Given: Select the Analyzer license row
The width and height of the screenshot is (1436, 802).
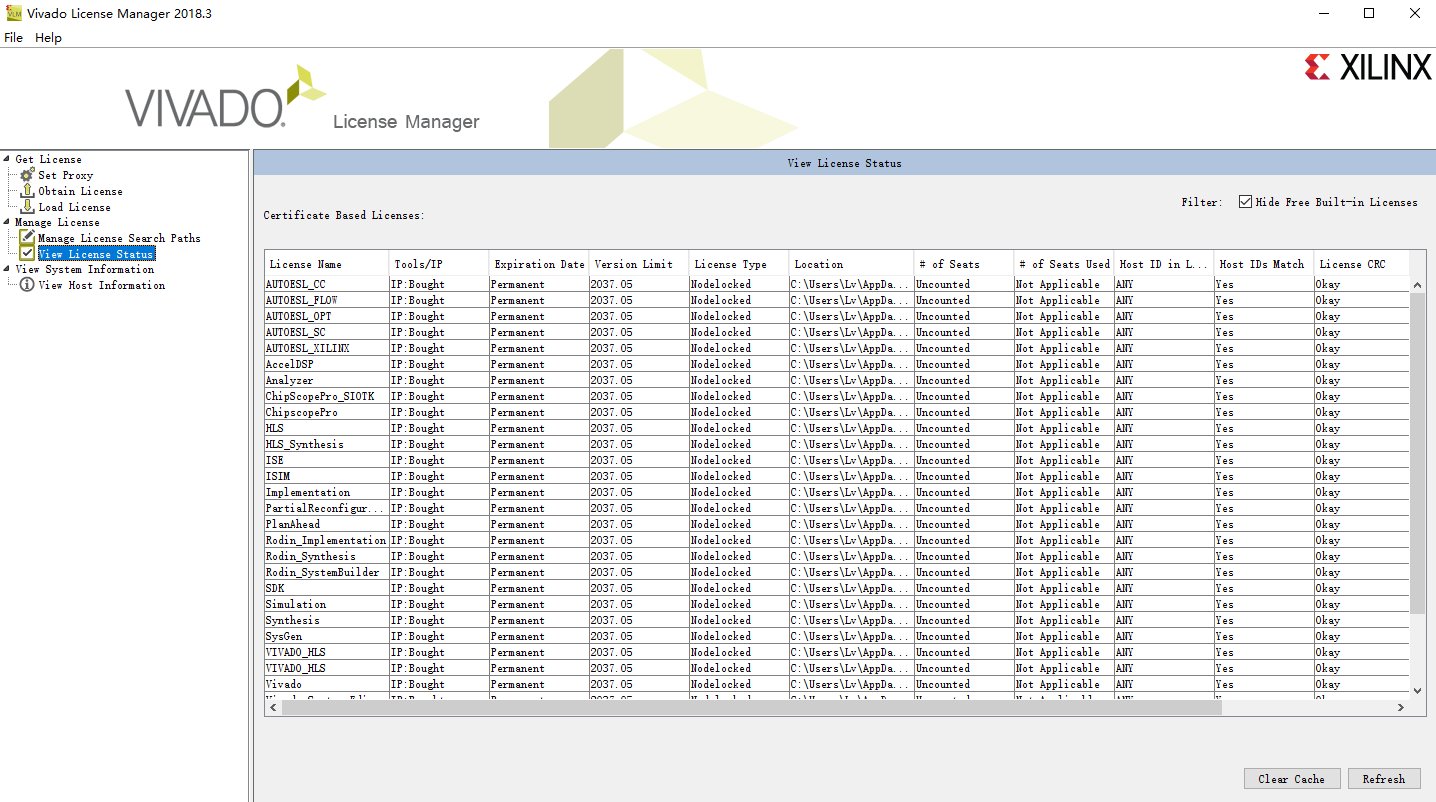Looking at the screenshot, I should point(837,380).
